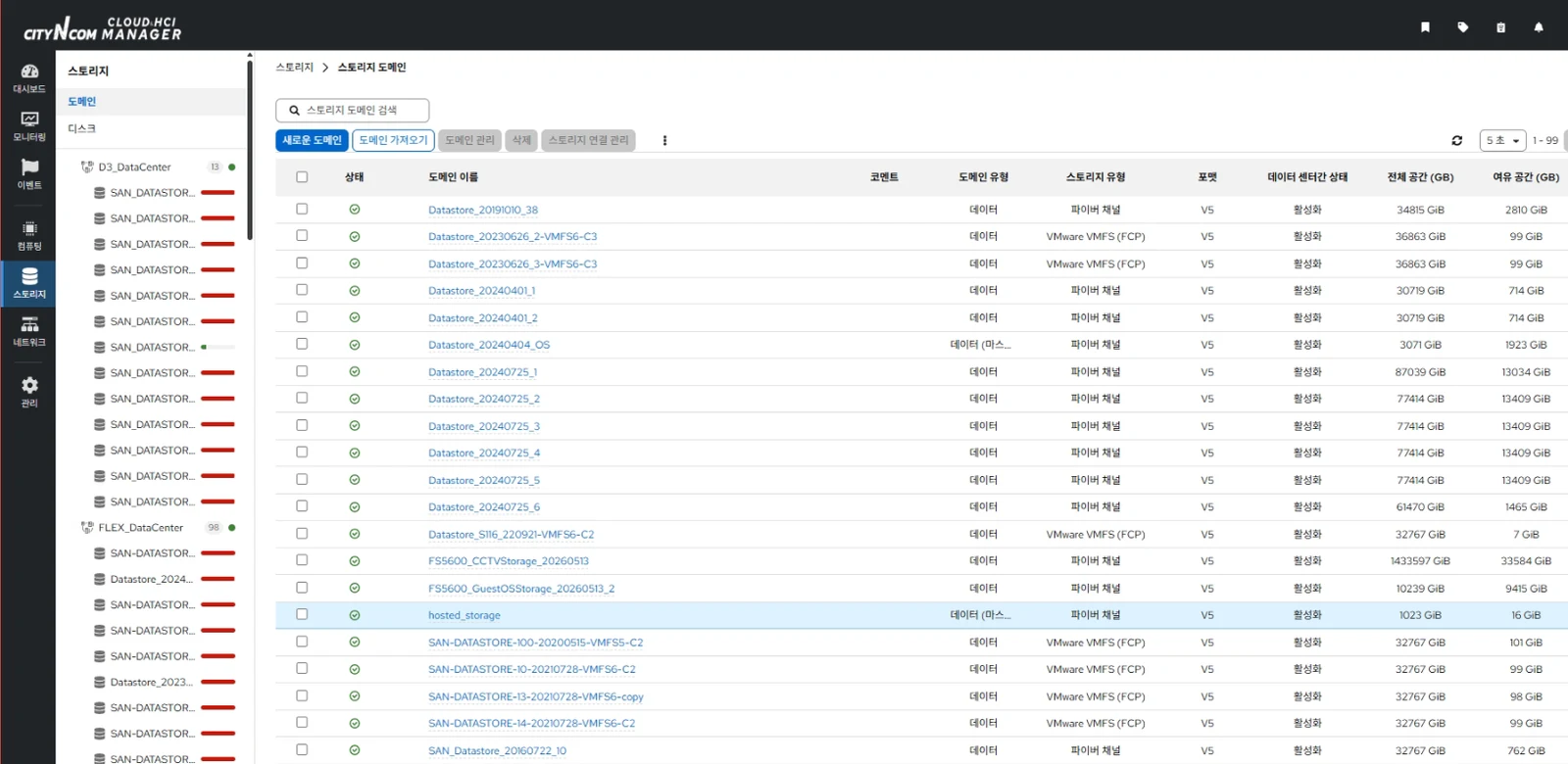Click the 스토리지 연결 관리 button

point(588,140)
